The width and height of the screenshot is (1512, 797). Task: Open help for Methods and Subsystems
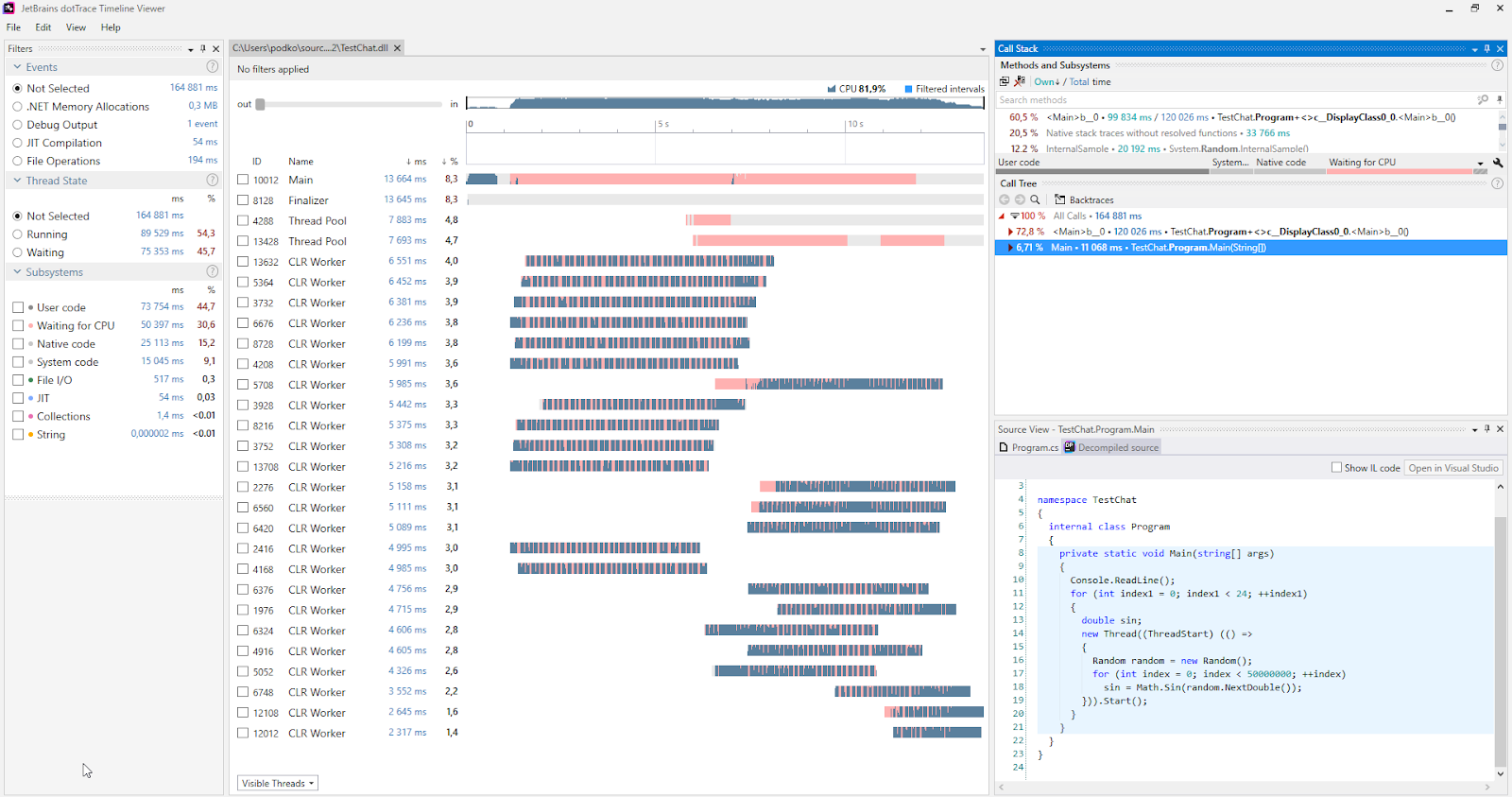1497,65
